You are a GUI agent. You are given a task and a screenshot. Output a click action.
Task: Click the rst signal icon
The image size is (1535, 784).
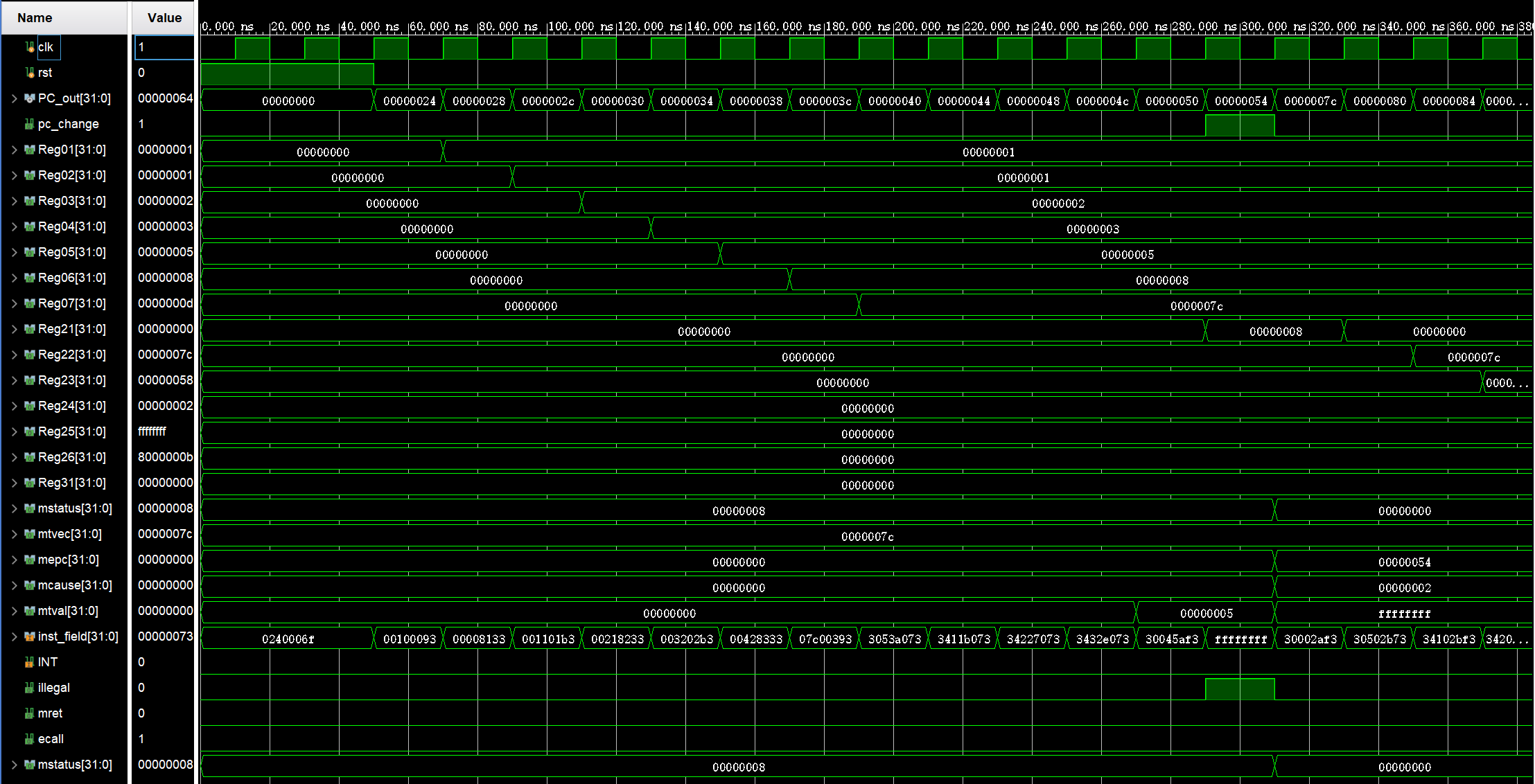[30, 73]
